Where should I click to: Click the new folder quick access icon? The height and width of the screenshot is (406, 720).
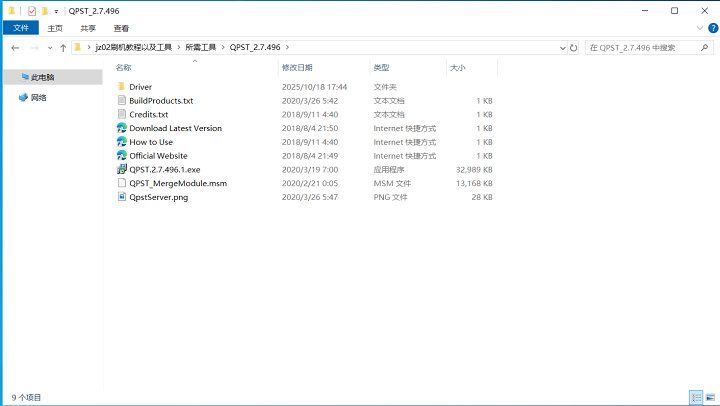45,11
